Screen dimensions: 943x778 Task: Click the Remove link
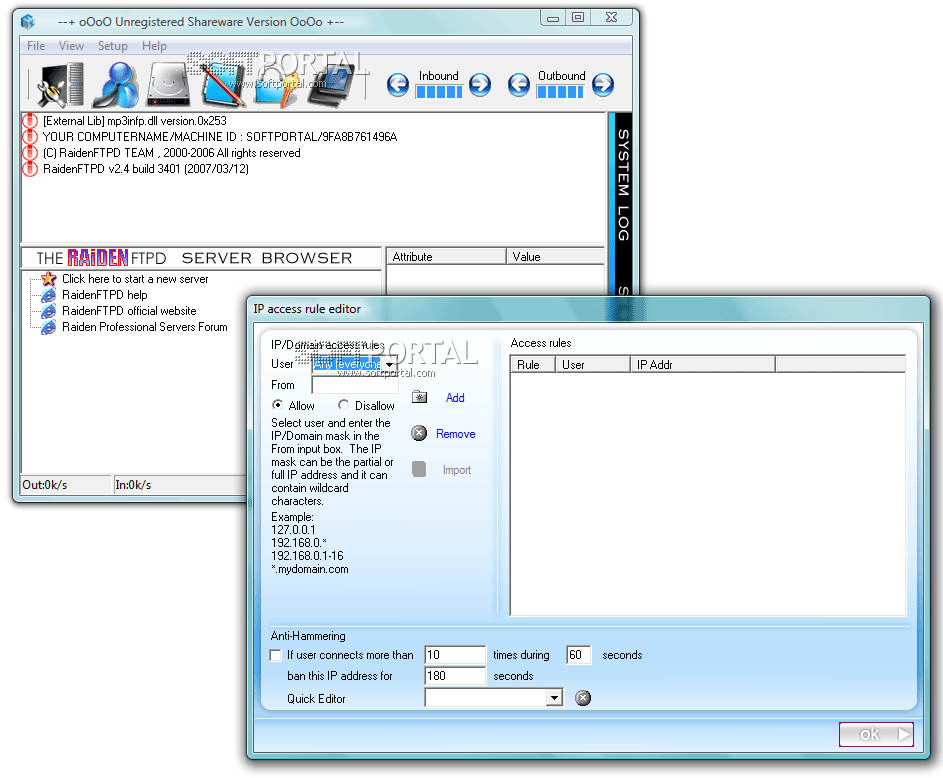pos(455,434)
